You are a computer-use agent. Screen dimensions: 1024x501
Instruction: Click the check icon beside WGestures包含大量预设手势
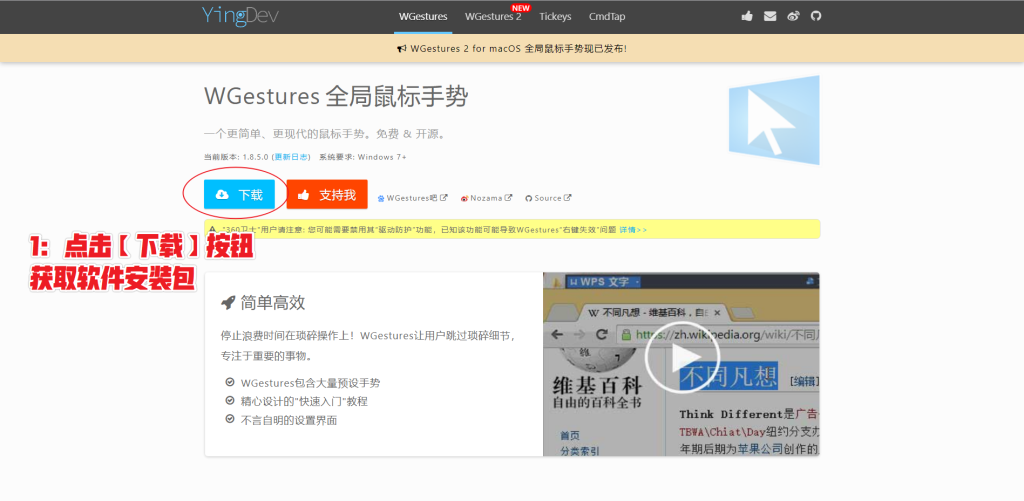[230, 382]
